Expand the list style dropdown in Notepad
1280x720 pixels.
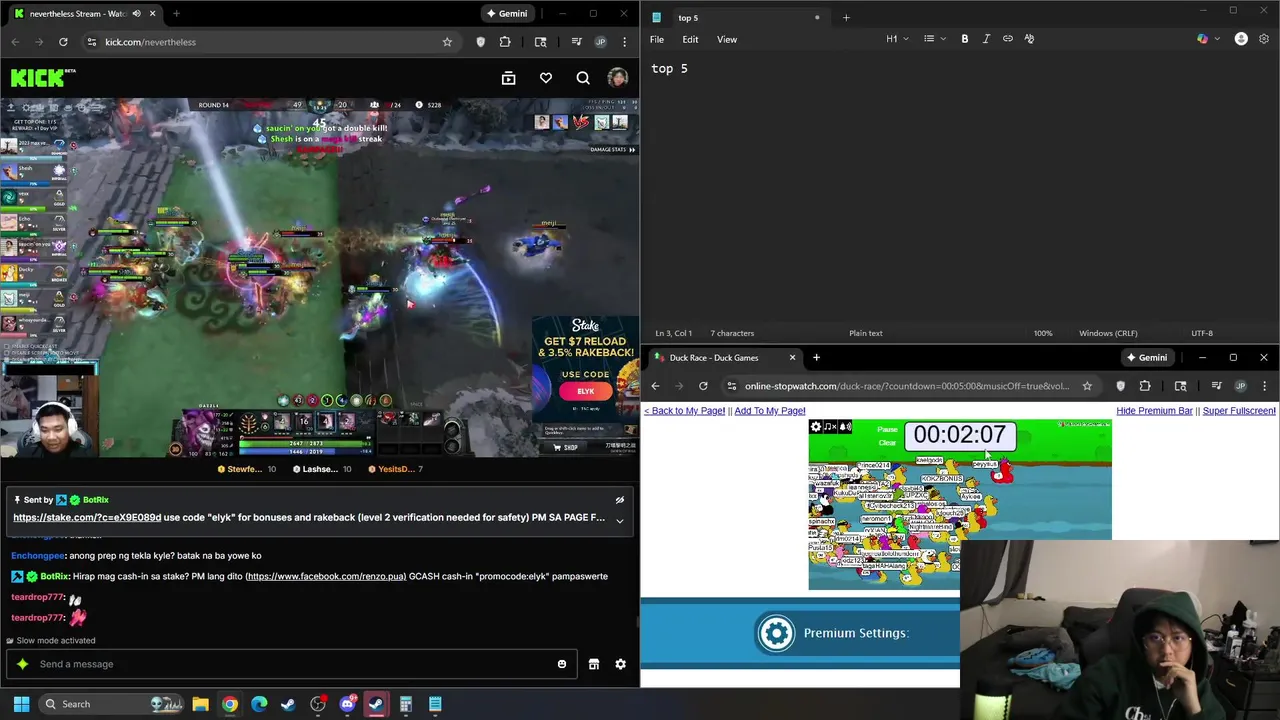(934, 39)
